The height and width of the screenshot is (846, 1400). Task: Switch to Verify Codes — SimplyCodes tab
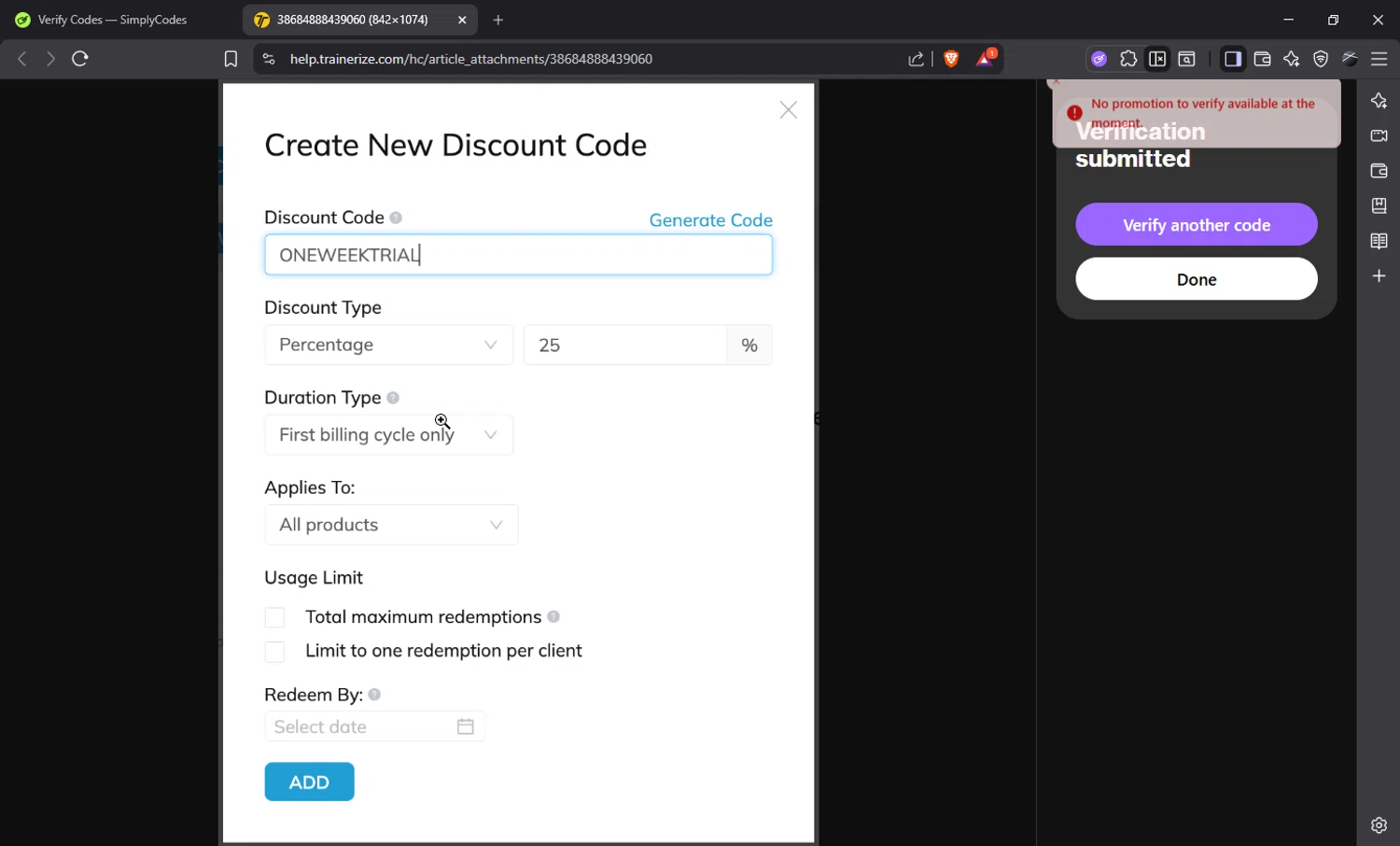[x=113, y=20]
